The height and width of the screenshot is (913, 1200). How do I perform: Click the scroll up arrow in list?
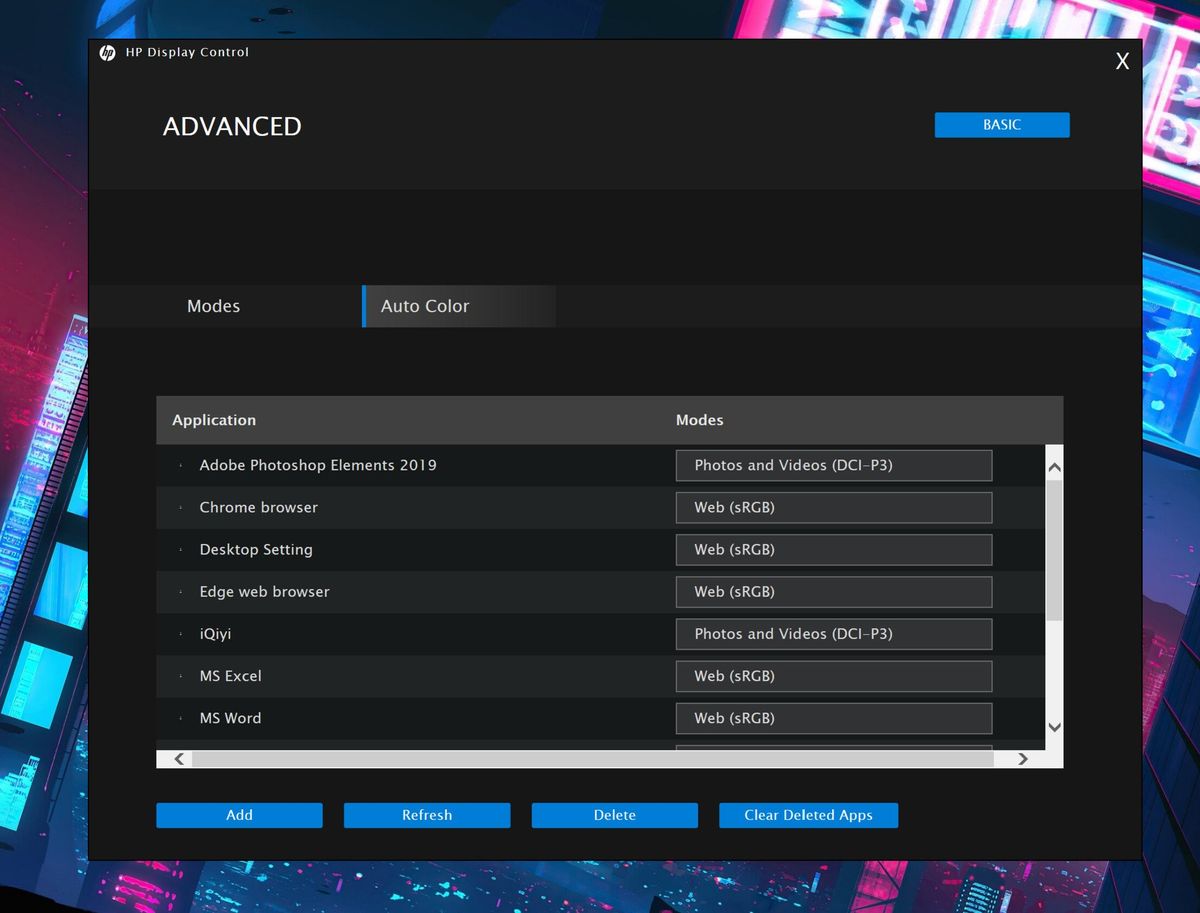(x=1054, y=467)
